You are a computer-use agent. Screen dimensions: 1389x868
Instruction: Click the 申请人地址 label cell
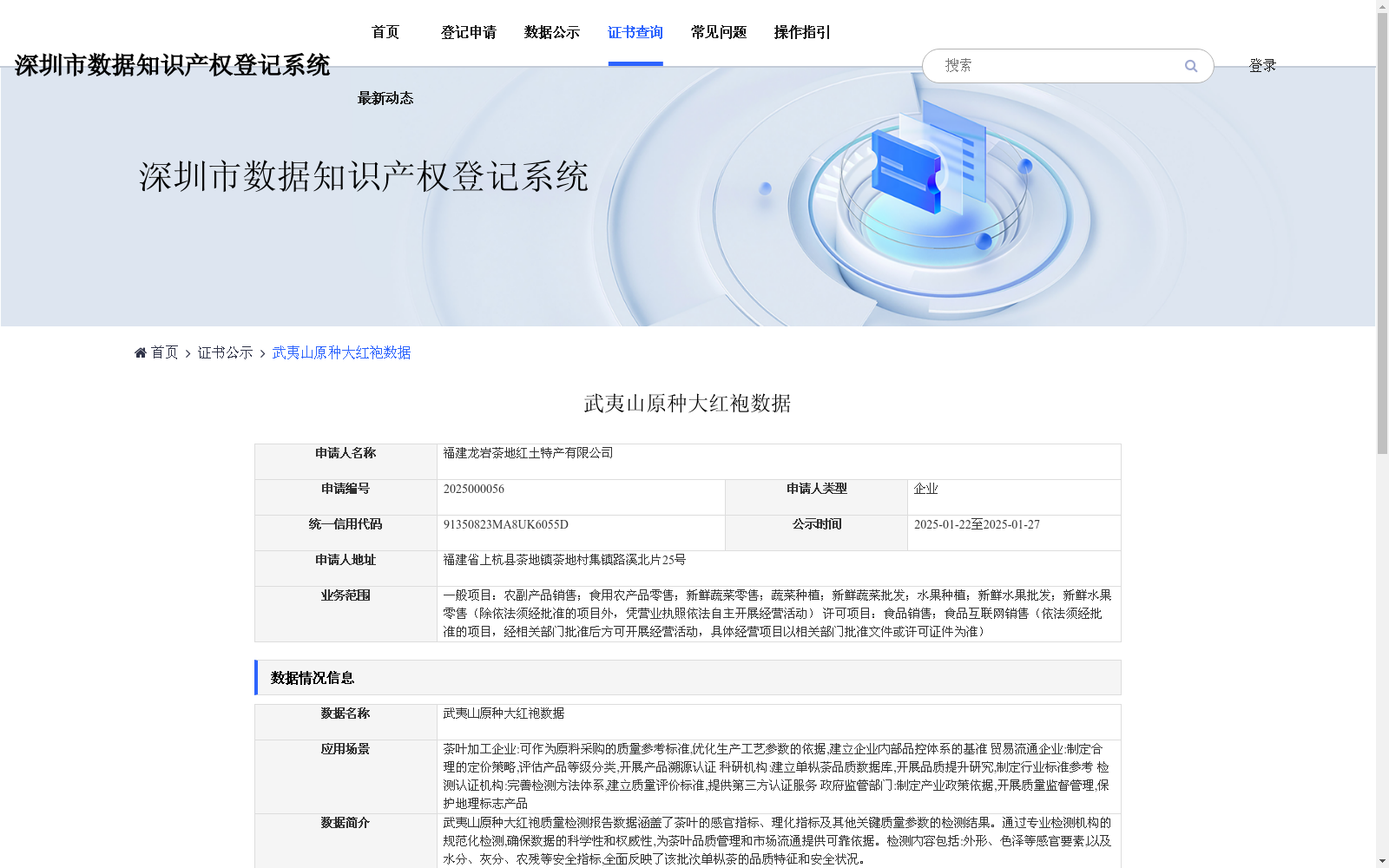[x=346, y=569]
